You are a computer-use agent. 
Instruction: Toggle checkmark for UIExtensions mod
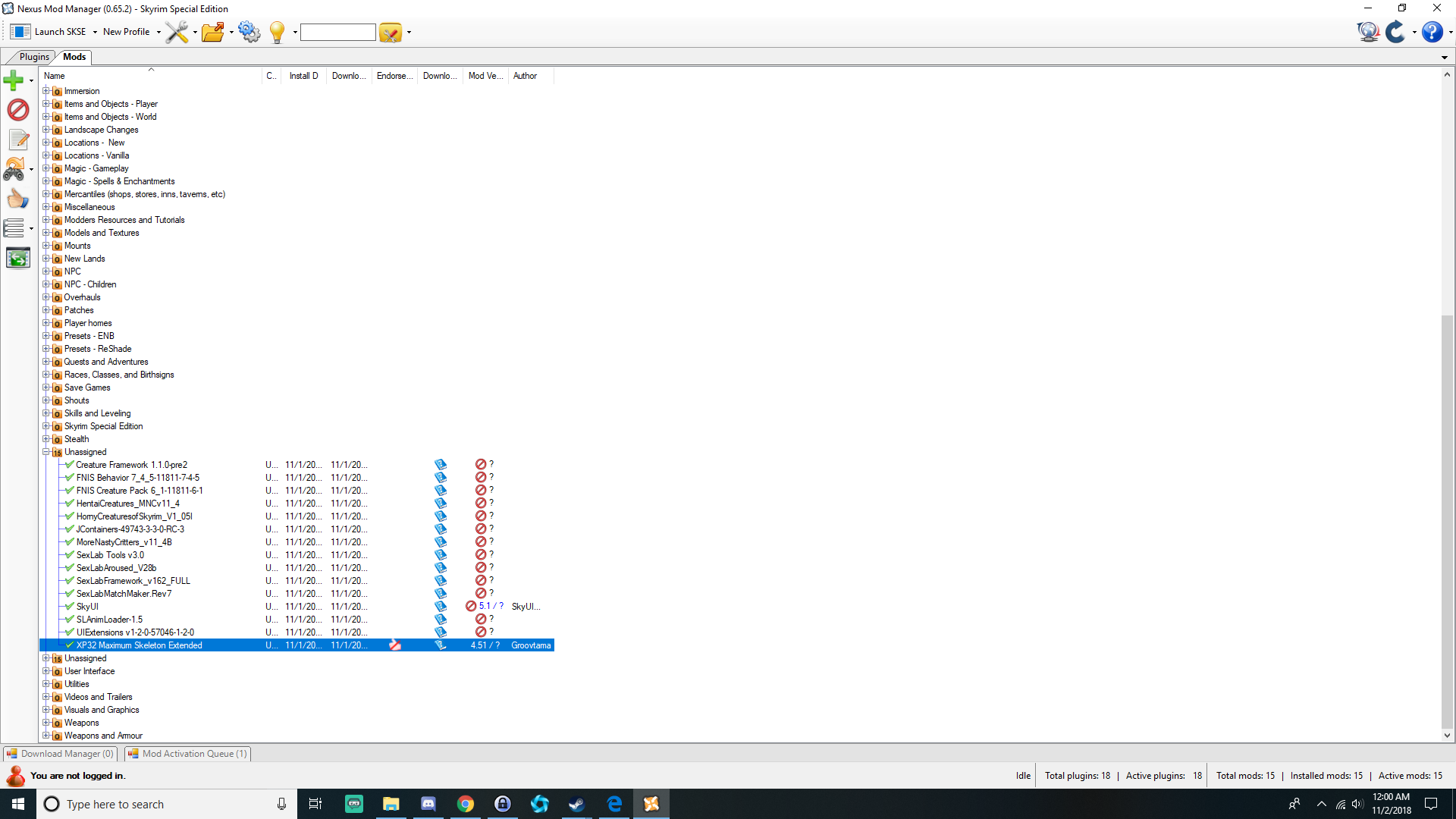coord(70,632)
